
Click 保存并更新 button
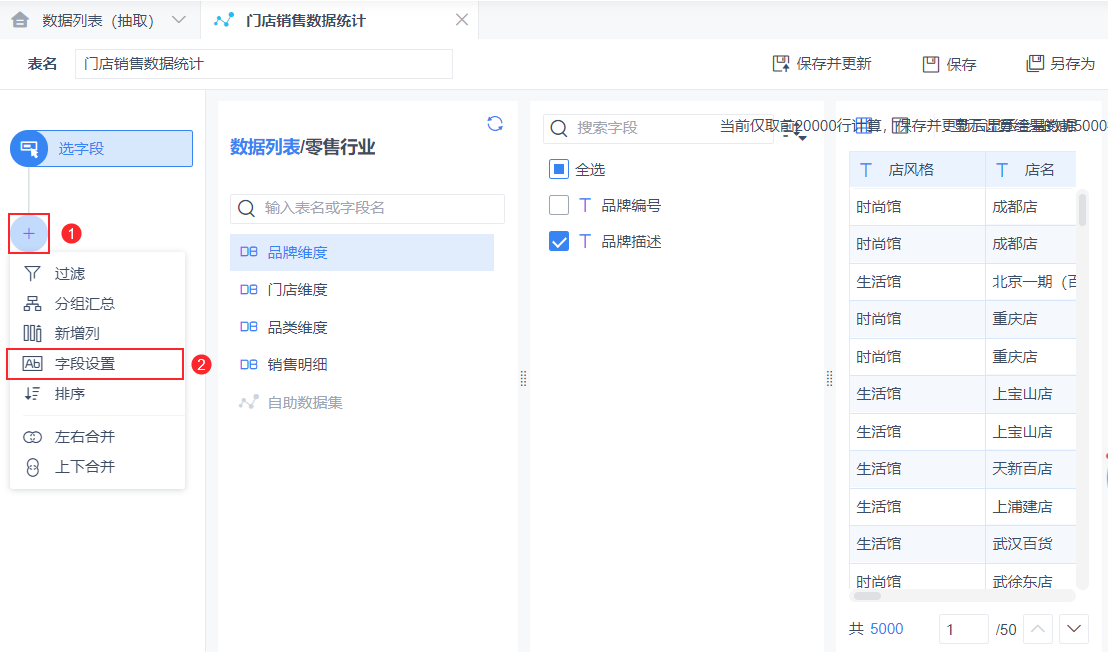[x=822, y=64]
